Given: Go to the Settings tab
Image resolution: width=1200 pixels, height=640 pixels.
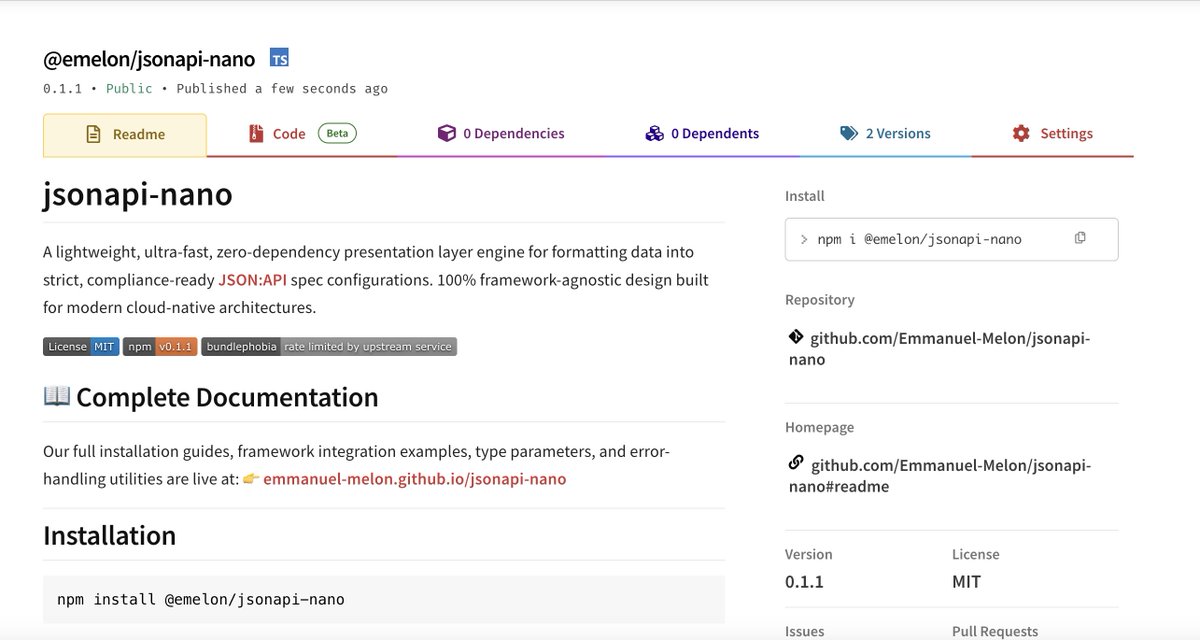Looking at the screenshot, I should tap(1052, 133).
